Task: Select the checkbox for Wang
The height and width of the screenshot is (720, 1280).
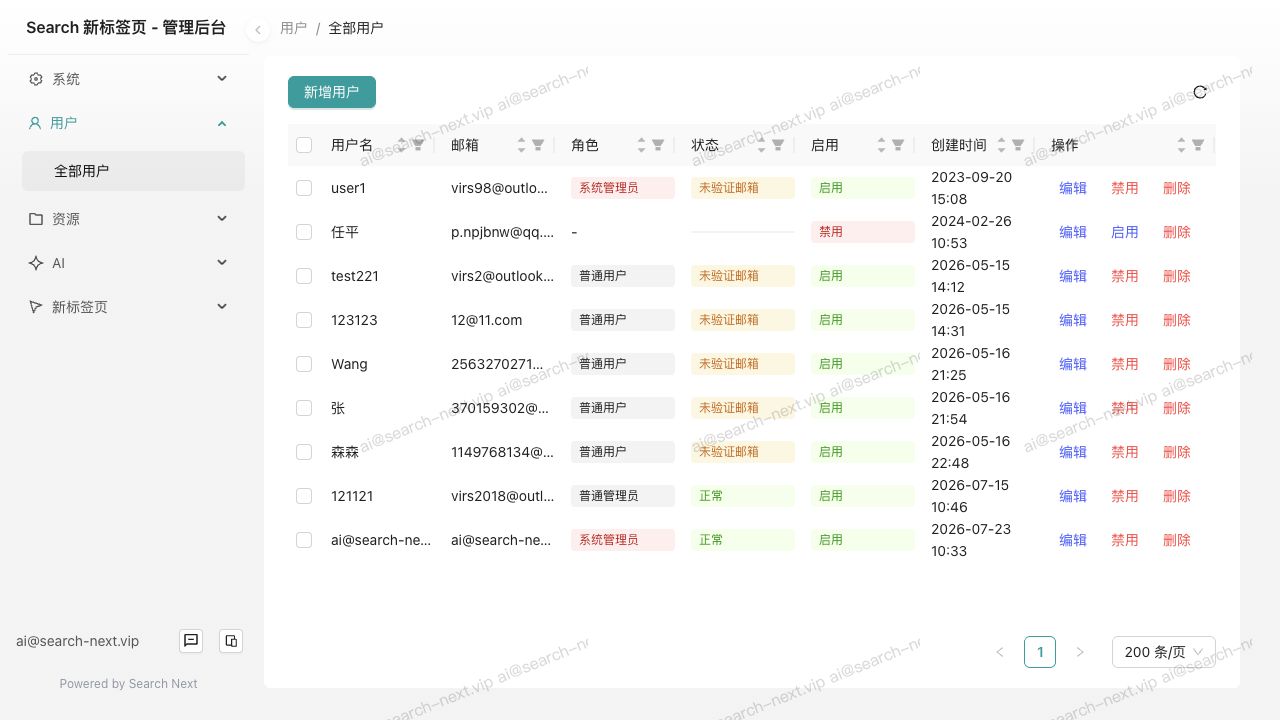Action: 304,364
